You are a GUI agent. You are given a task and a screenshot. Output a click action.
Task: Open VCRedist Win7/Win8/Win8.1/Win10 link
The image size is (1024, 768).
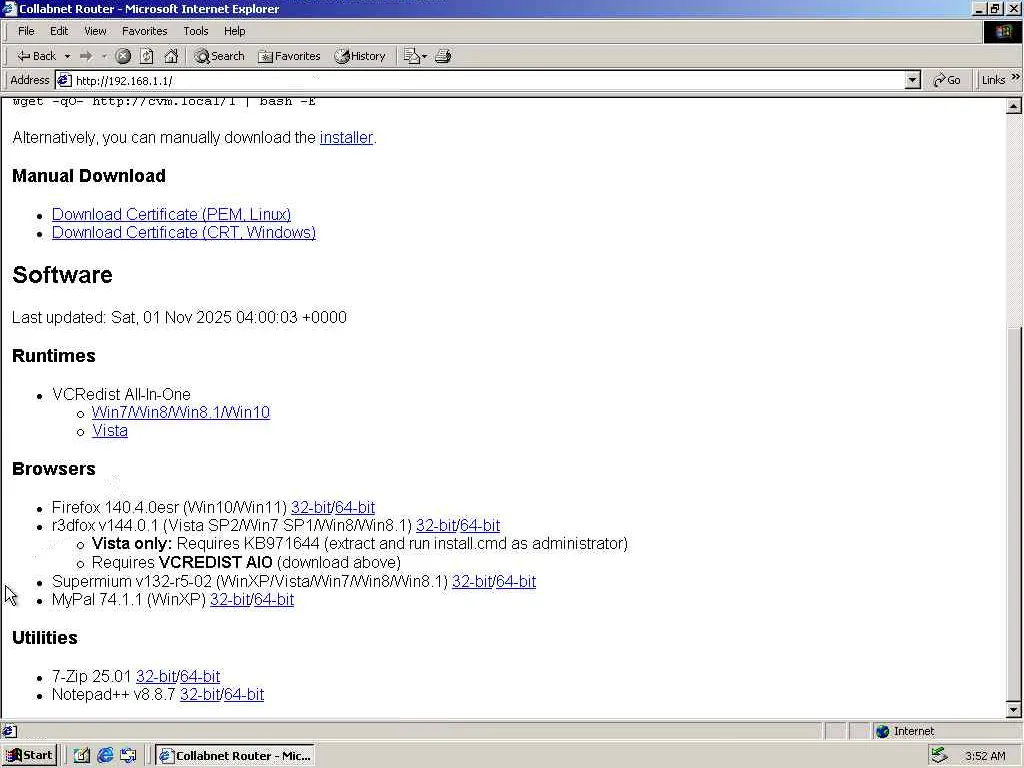(x=180, y=413)
